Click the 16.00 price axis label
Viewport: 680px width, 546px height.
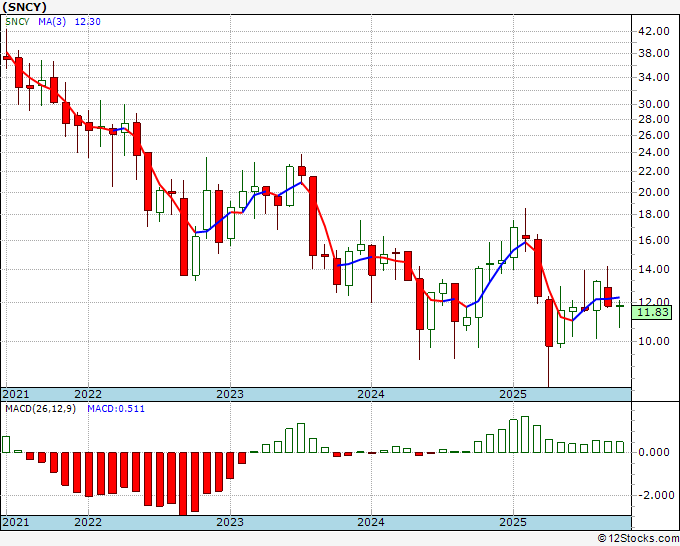(x=654, y=240)
